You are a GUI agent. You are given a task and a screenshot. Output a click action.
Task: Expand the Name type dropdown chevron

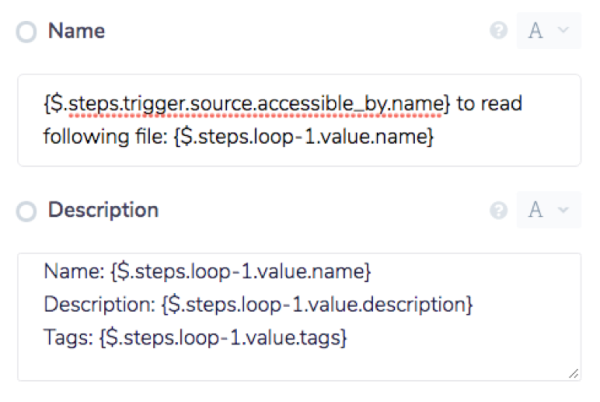pyautogui.click(x=563, y=31)
